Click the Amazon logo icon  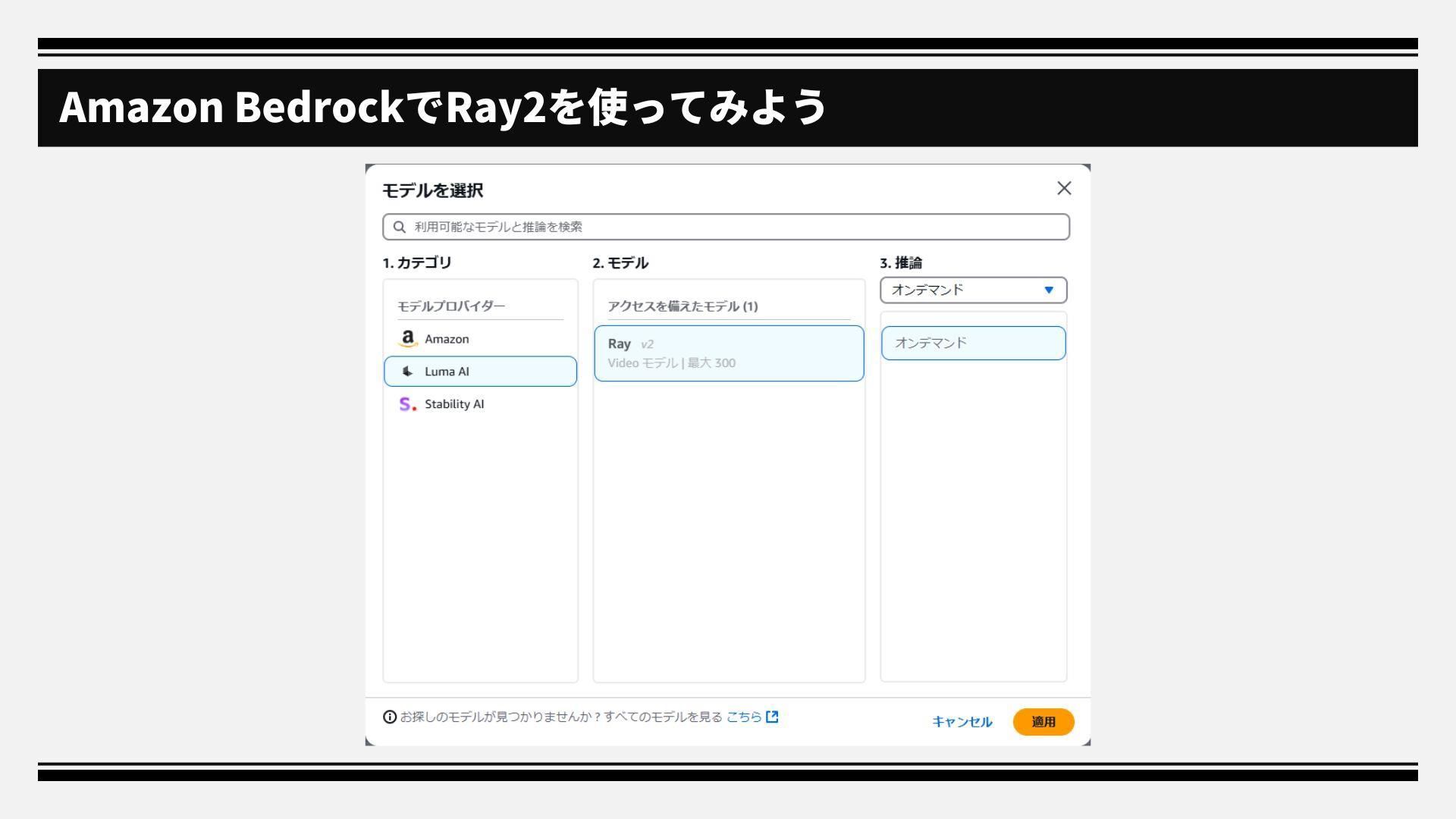(x=408, y=339)
